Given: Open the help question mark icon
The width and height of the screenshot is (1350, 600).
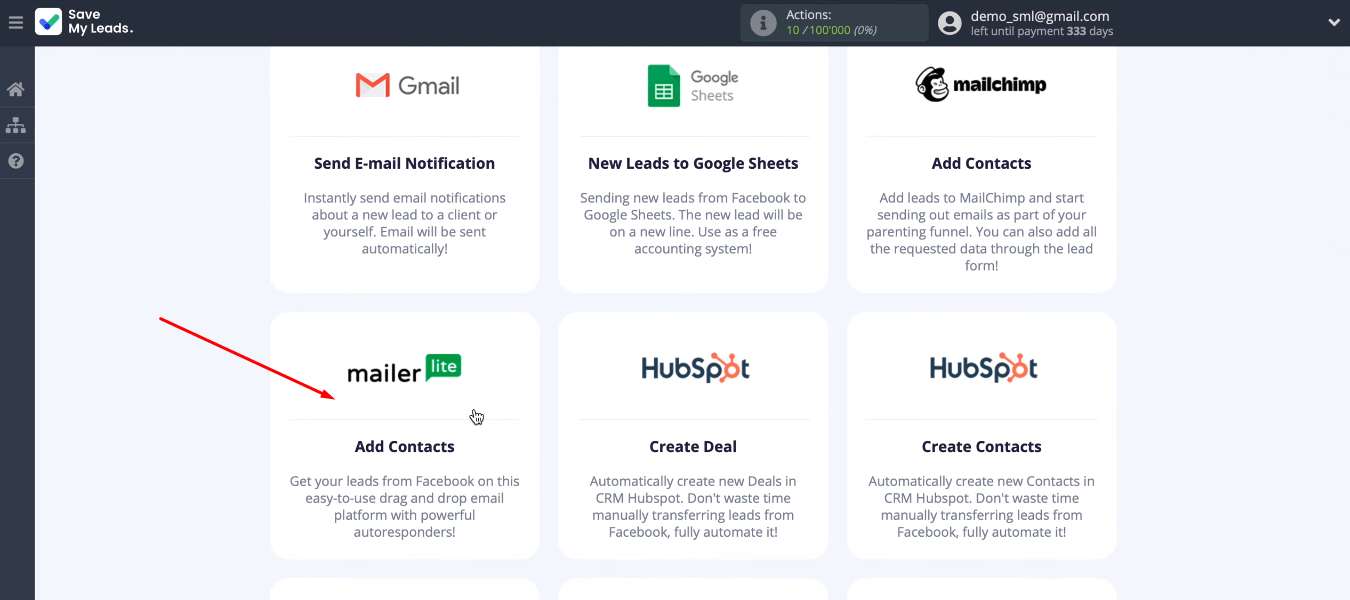Looking at the screenshot, I should [15, 161].
